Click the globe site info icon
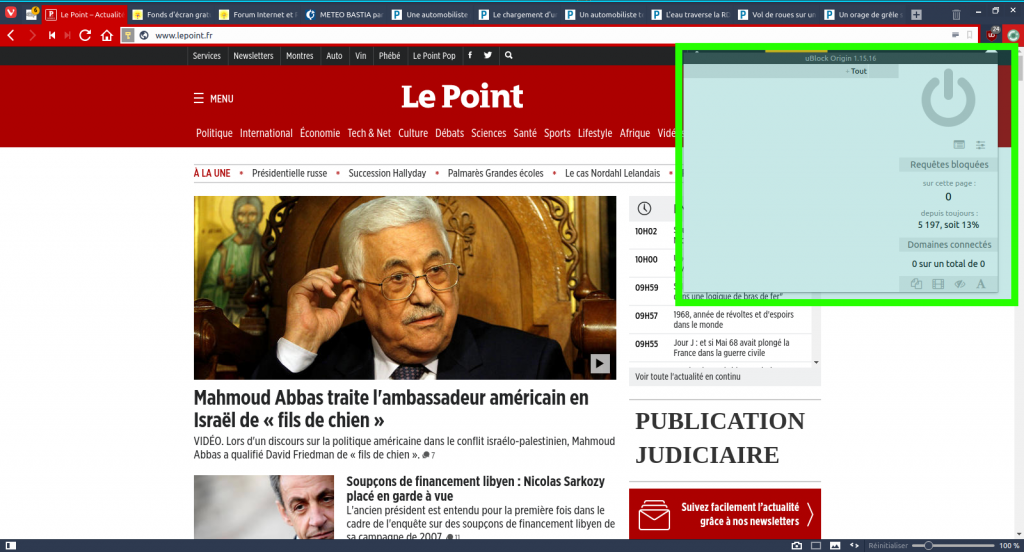Image resolution: width=1024 pixels, height=552 pixels. pos(144,35)
